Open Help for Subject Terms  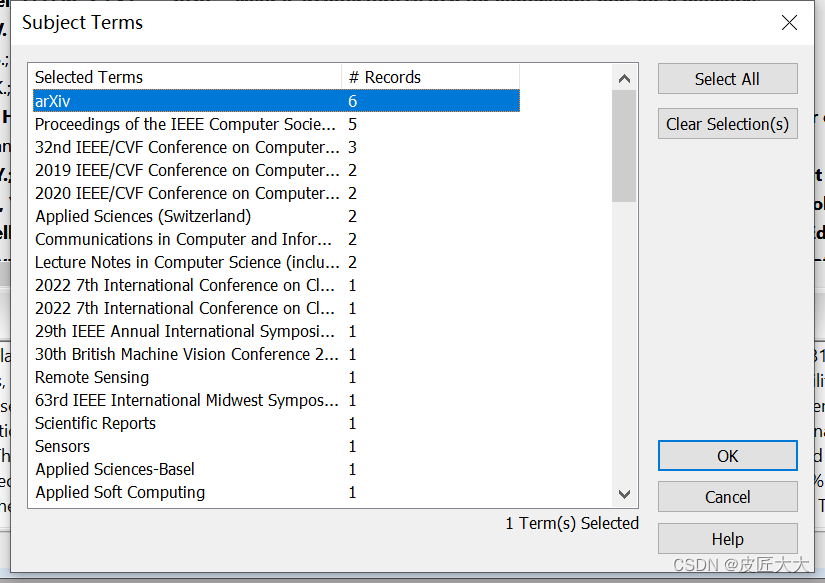727,538
